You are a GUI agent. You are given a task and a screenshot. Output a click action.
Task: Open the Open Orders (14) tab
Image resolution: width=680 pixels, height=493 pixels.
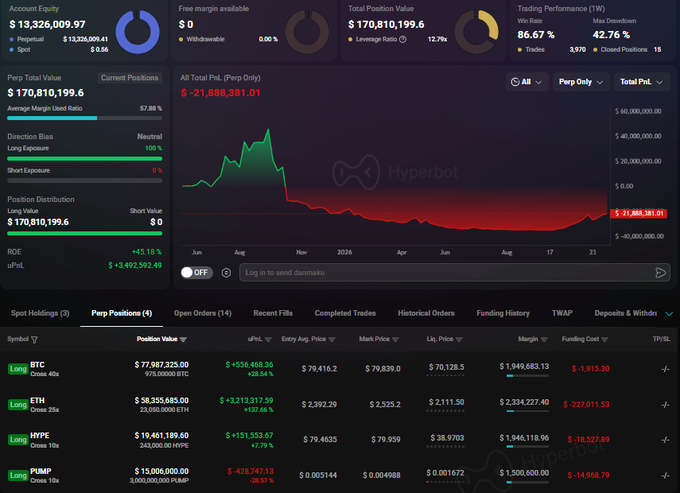tap(203, 313)
